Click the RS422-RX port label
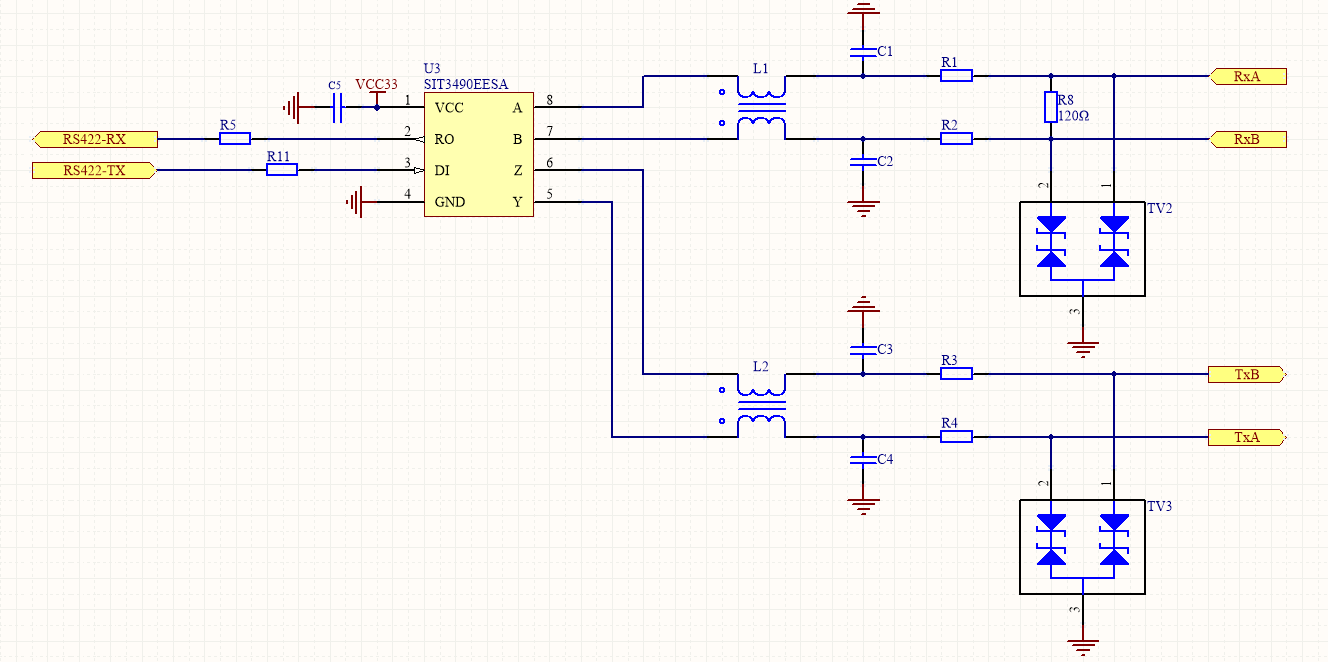The image size is (1328, 662). click(94, 139)
